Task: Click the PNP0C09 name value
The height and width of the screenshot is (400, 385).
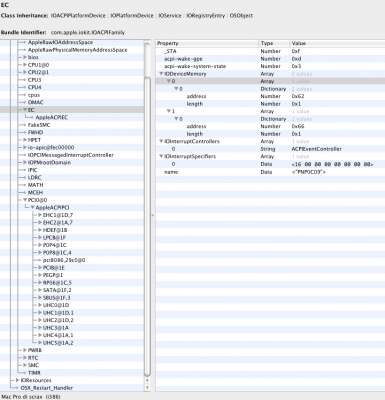Action: (309, 172)
